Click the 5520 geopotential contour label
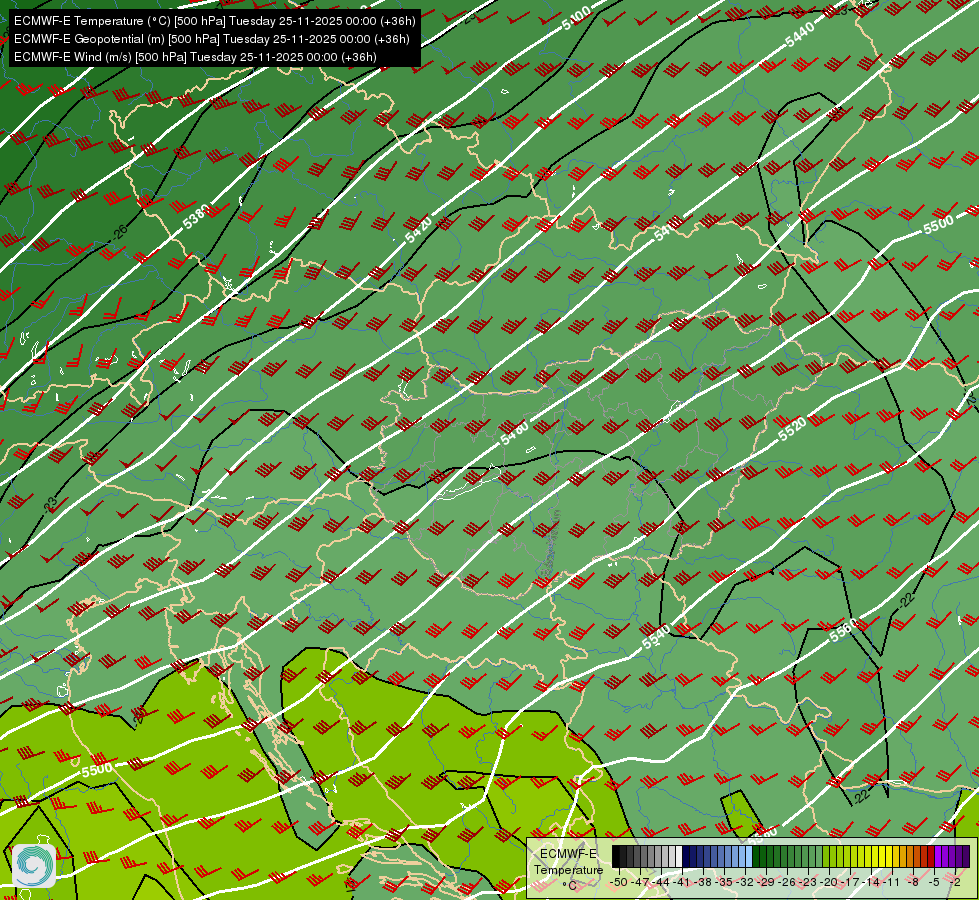Viewport: 979px width, 900px height. coord(792,429)
